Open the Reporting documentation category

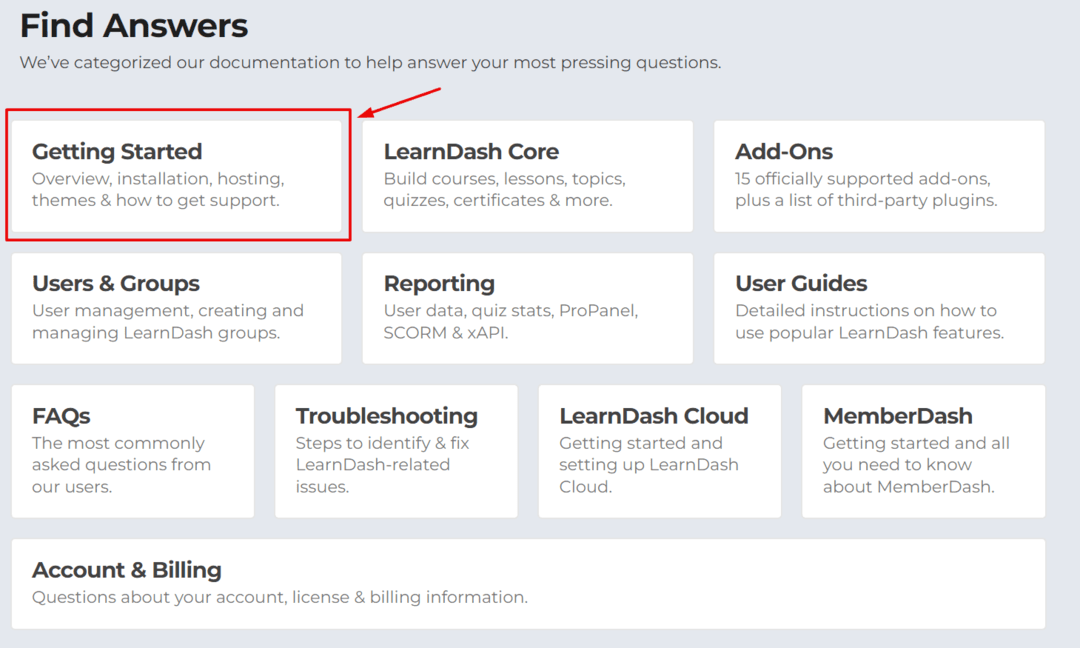coord(527,309)
